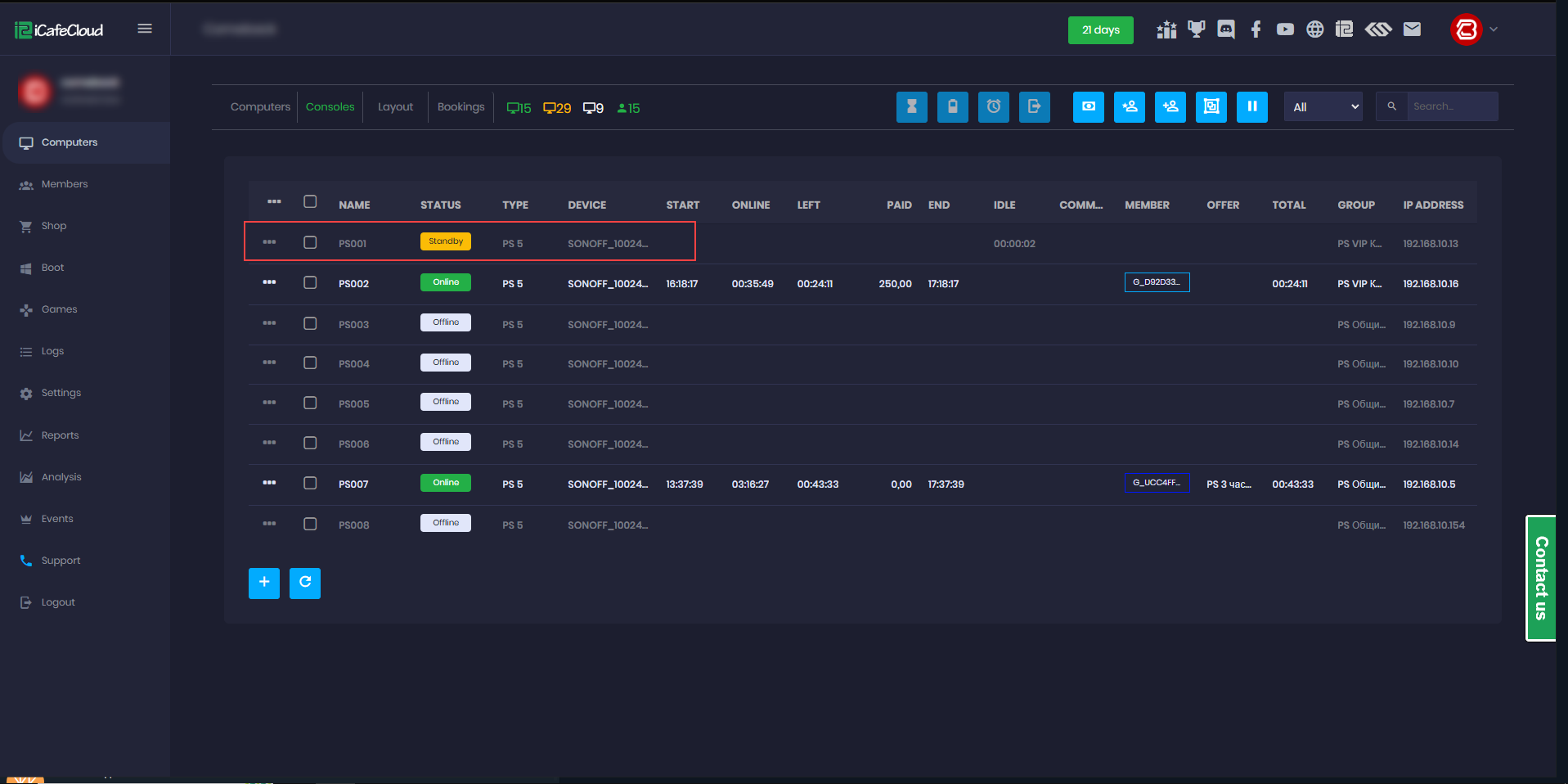Viewport: 1568px width, 784px height.
Task: Click the YouTube icon in the header
Action: pos(1285,30)
